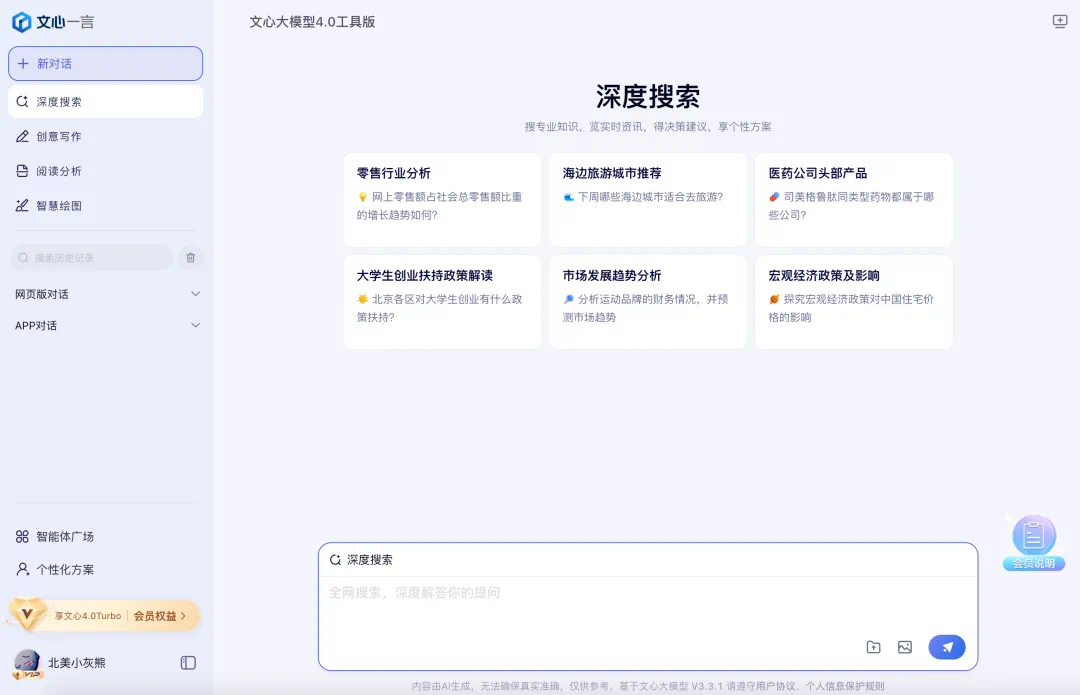Send the query with the paper plane icon

tap(946, 647)
